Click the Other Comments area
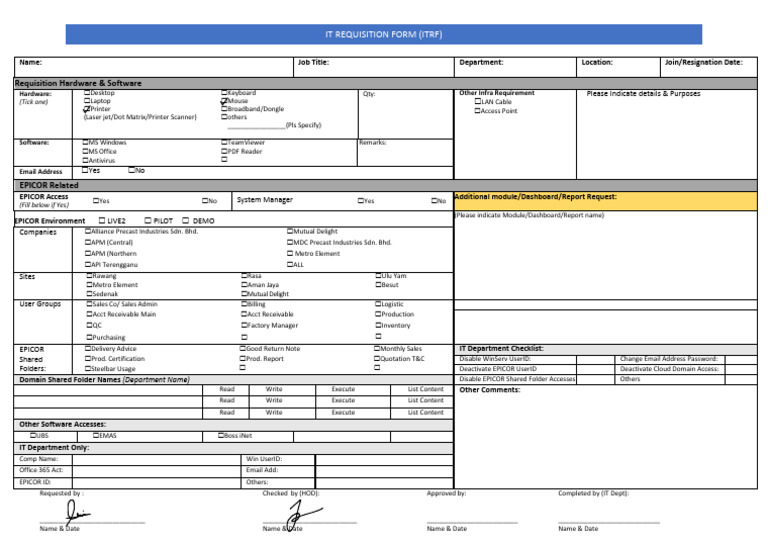Screen dimensions: 768x543 [606, 436]
